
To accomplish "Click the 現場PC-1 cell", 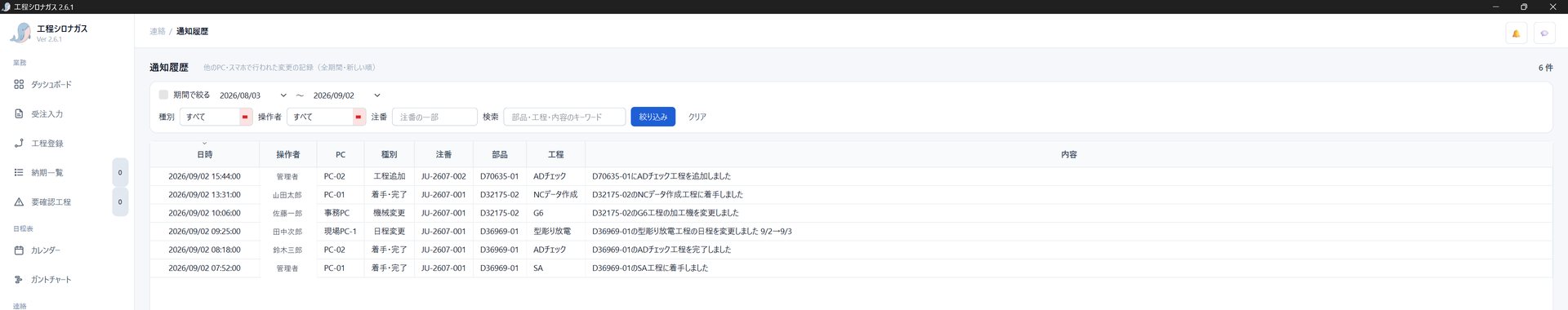I will point(340,232).
